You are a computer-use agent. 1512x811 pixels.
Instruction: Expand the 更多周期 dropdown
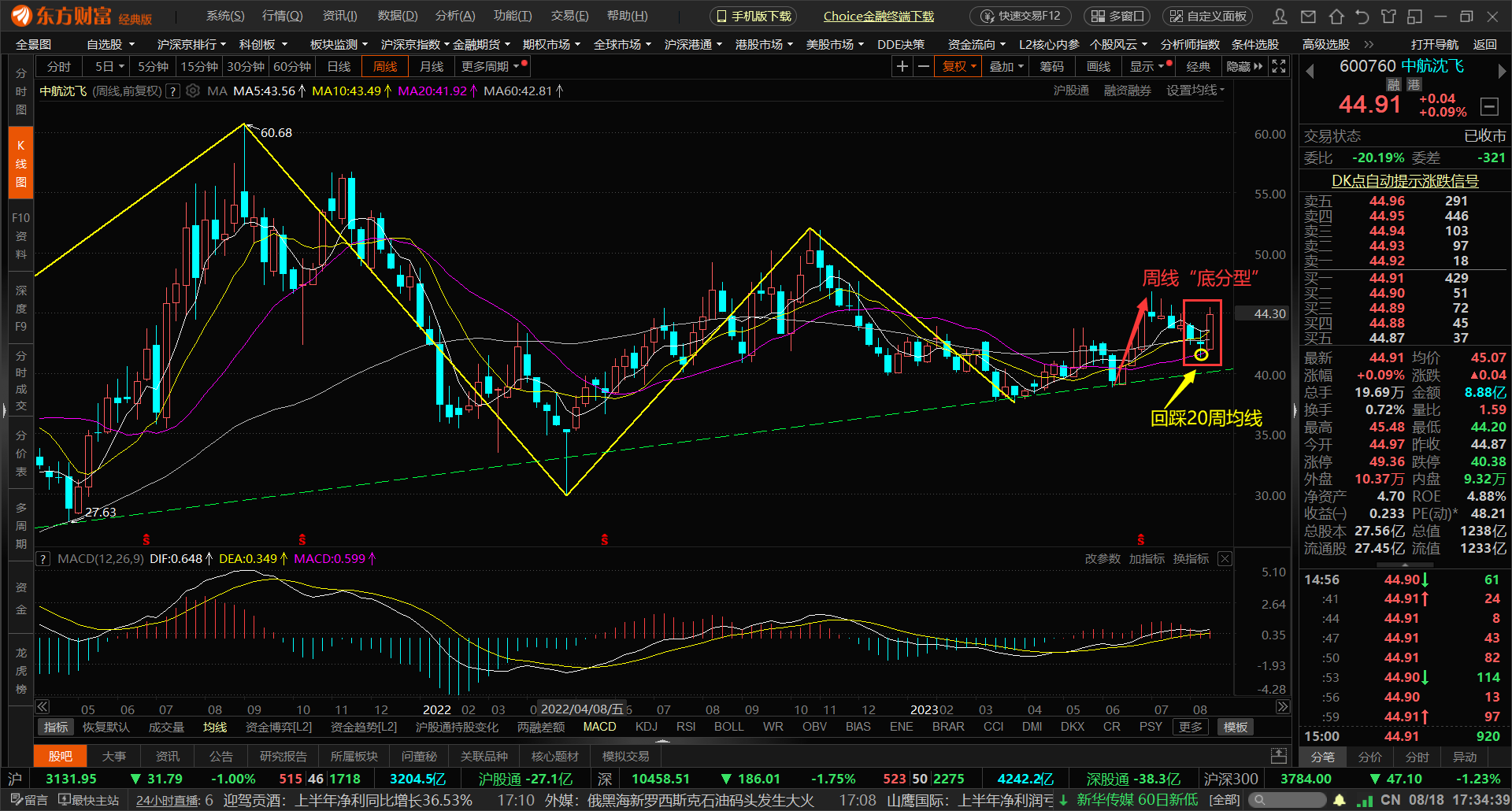[491, 67]
